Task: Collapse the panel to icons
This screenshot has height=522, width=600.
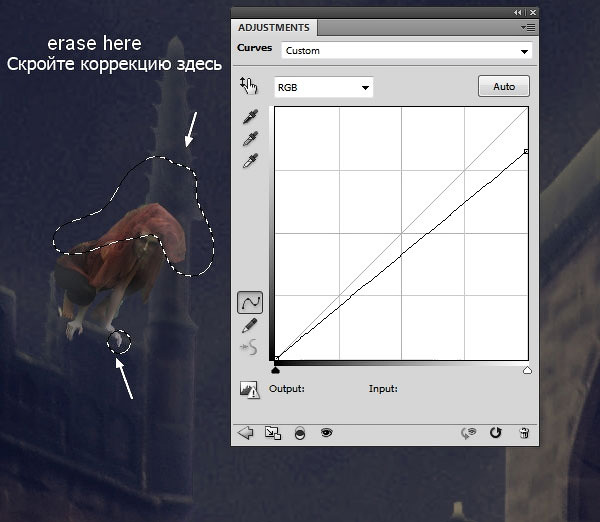Action: [x=518, y=13]
